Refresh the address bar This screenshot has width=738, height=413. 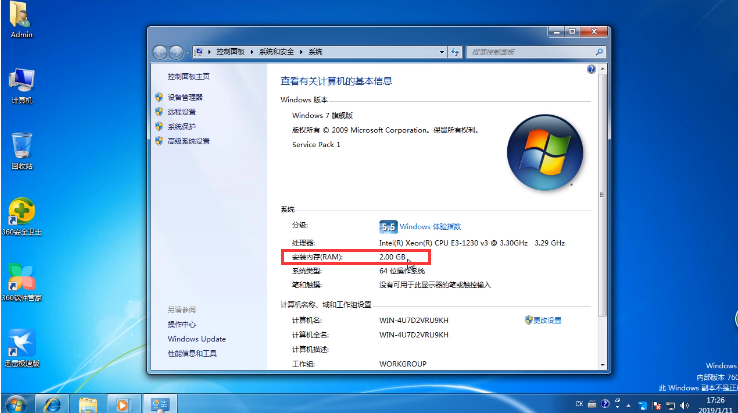click(x=455, y=52)
